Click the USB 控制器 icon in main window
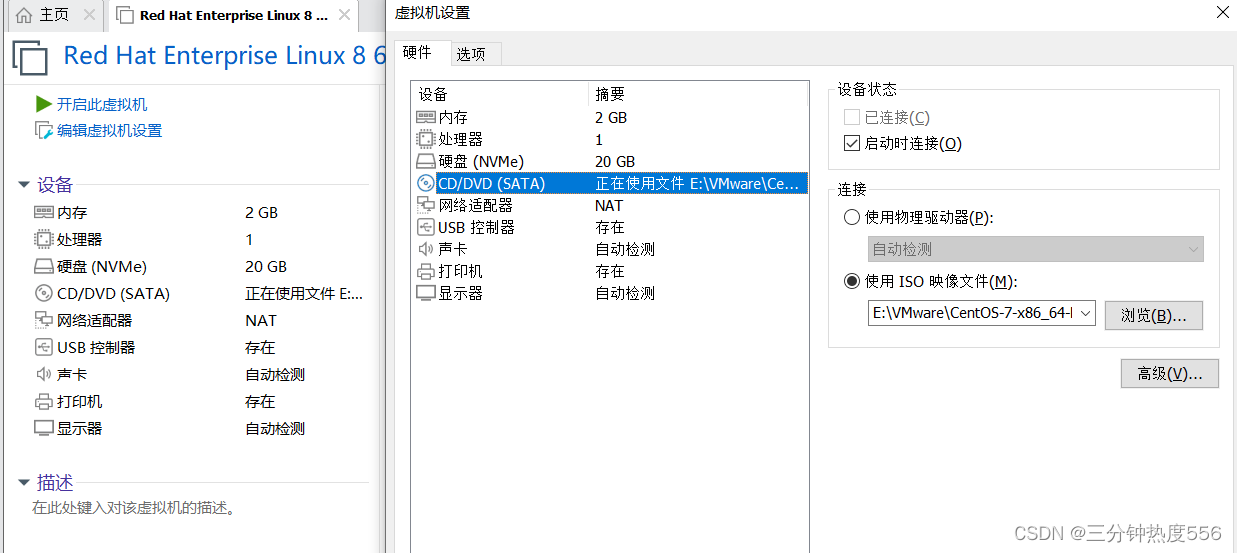1237x553 pixels. [x=43, y=348]
